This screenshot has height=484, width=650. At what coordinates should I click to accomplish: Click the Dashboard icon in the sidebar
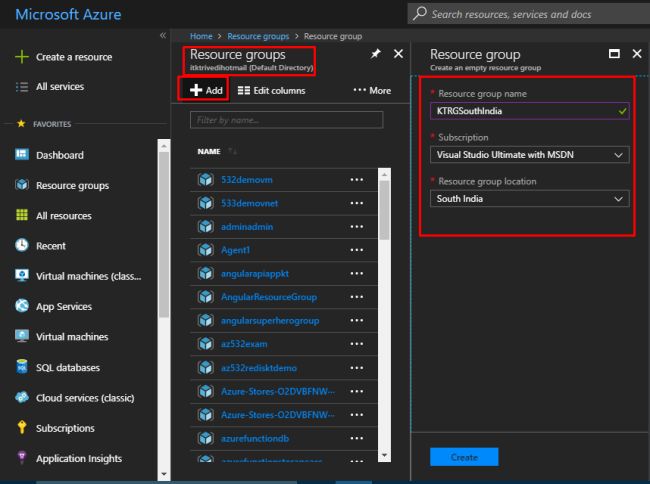click(22, 155)
